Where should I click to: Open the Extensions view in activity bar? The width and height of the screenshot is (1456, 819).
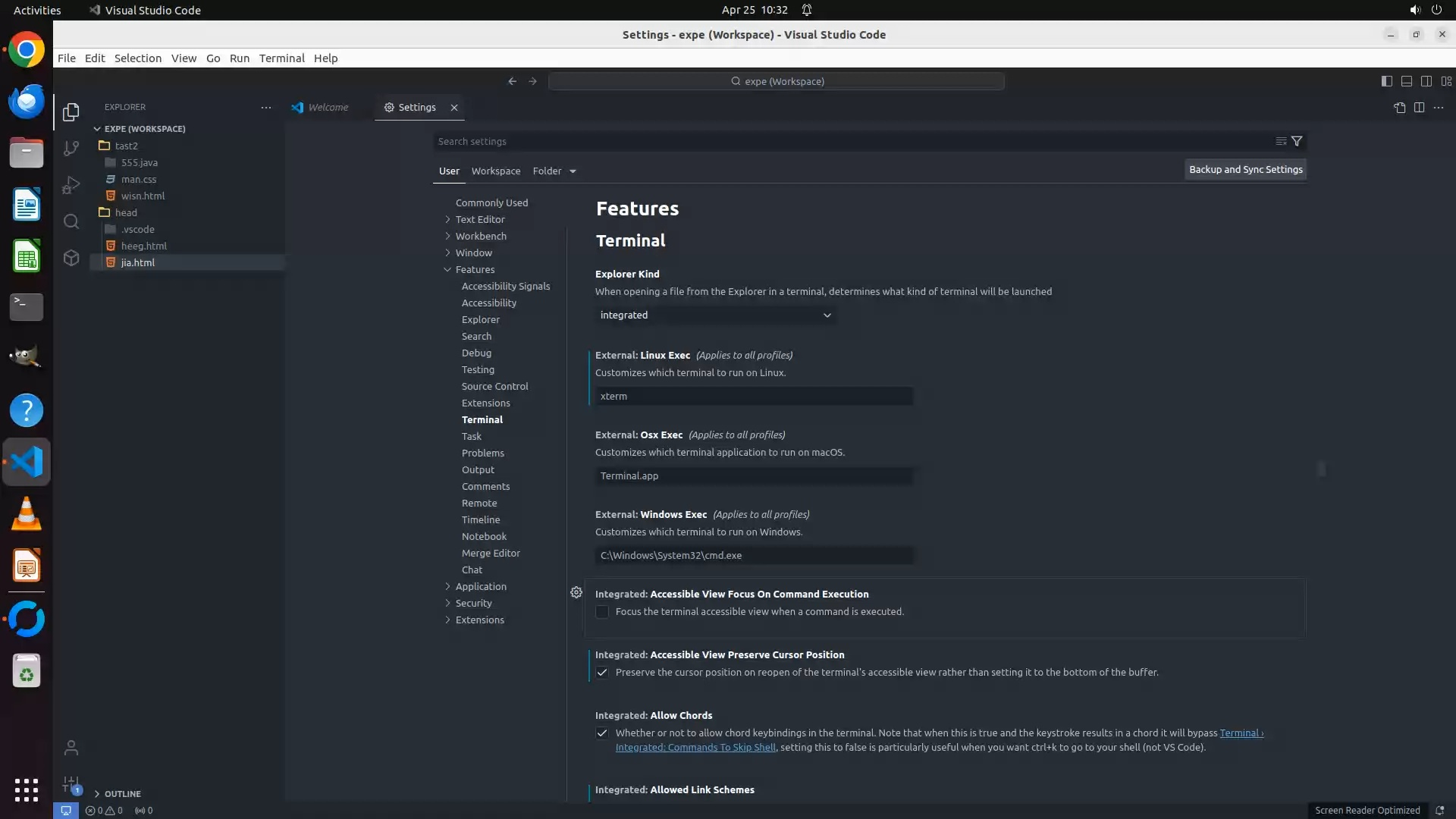71,258
